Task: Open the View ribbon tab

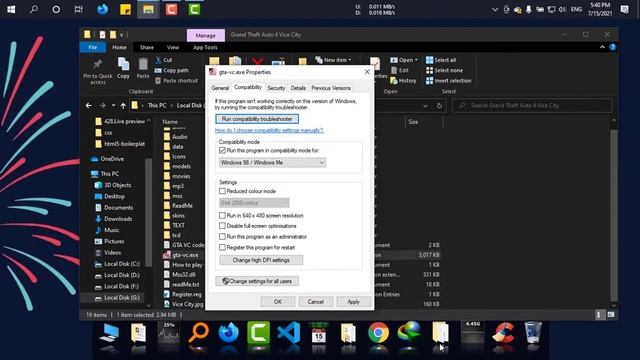Action: pyautogui.click(x=173, y=47)
